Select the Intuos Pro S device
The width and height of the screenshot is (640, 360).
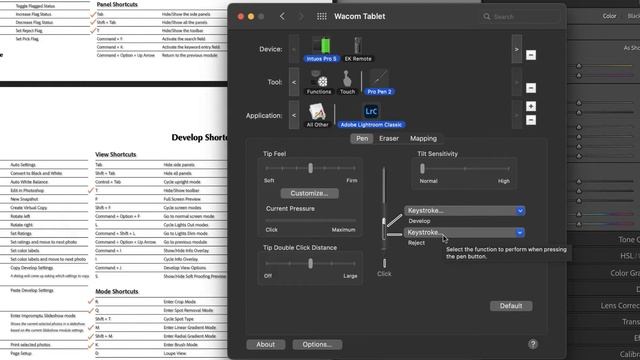pos(321,49)
